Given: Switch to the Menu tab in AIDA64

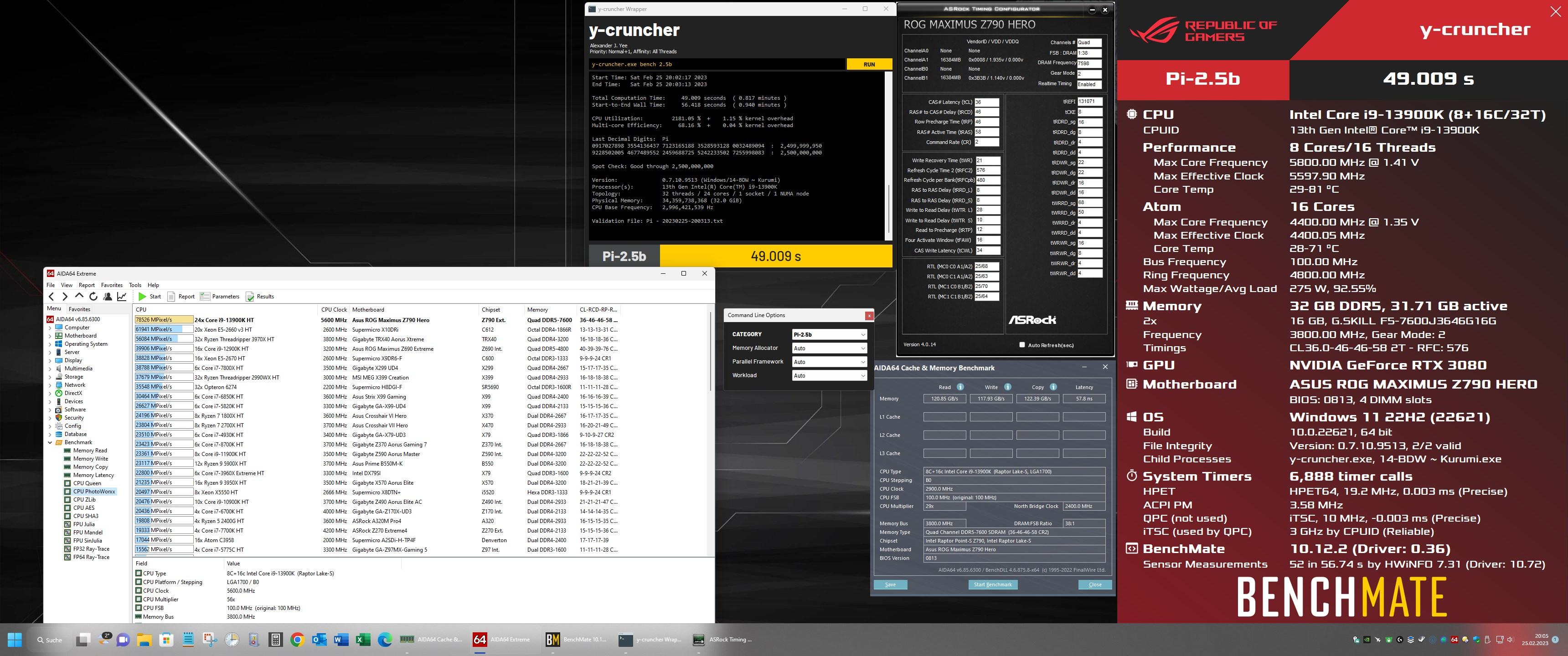Looking at the screenshot, I should click(54, 308).
